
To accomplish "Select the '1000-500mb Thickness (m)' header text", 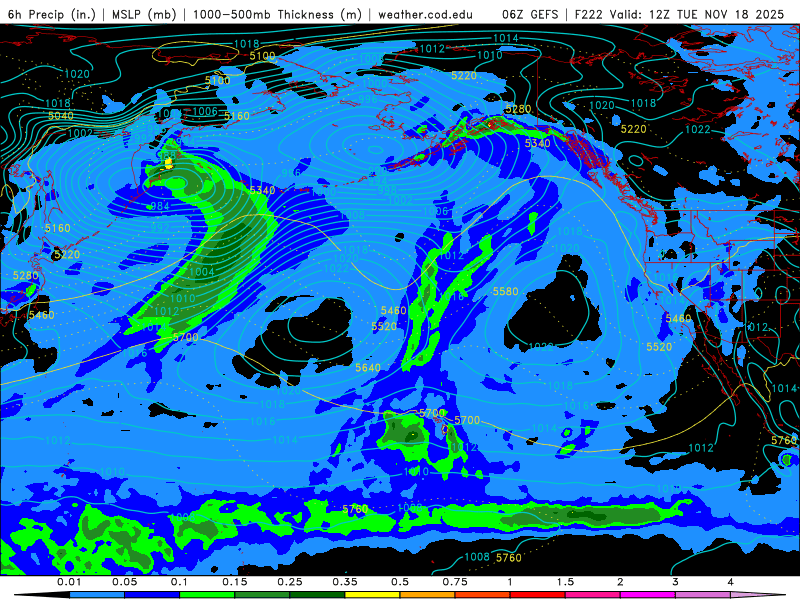I will point(277,14).
